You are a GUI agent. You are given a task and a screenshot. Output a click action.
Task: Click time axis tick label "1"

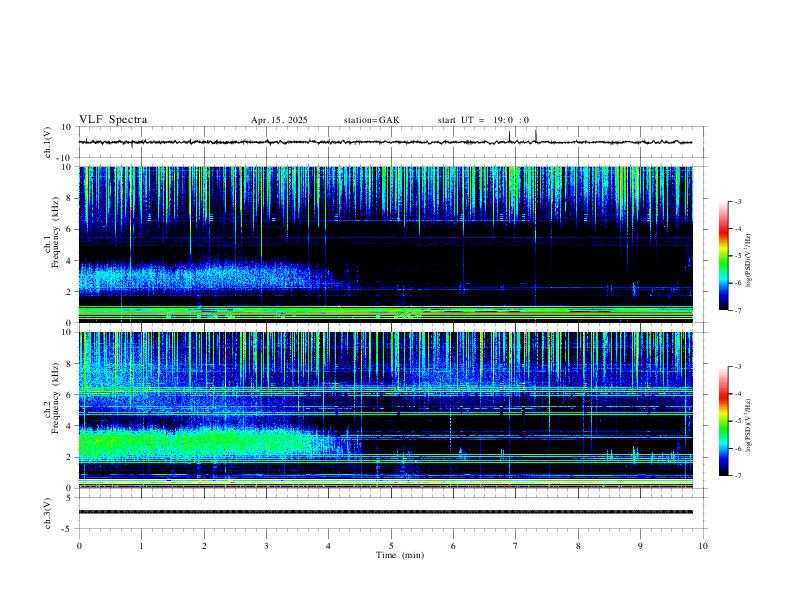[141, 546]
